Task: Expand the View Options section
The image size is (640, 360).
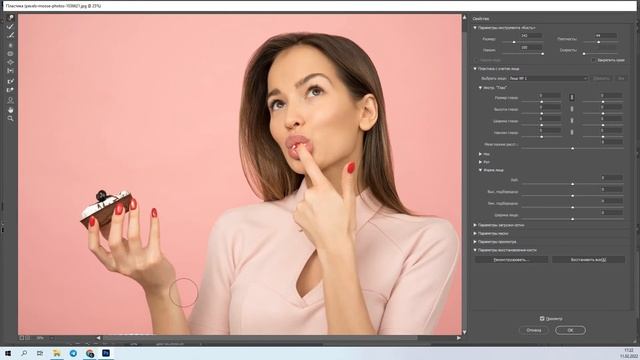Action: (x=475, y=242)
